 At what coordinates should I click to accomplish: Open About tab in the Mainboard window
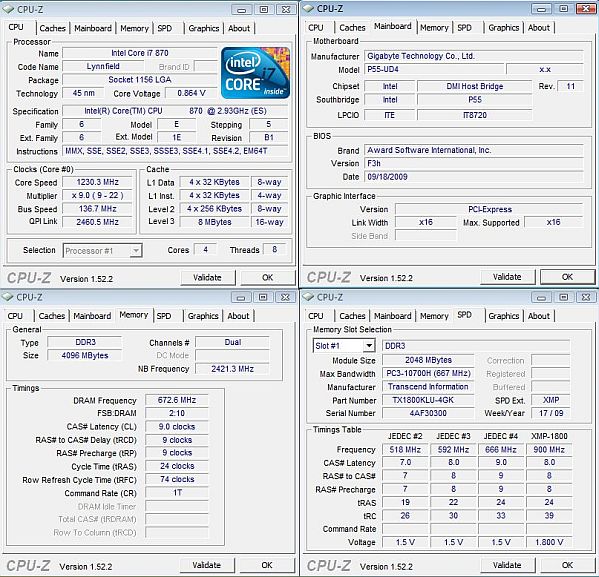tap(539, 28)
